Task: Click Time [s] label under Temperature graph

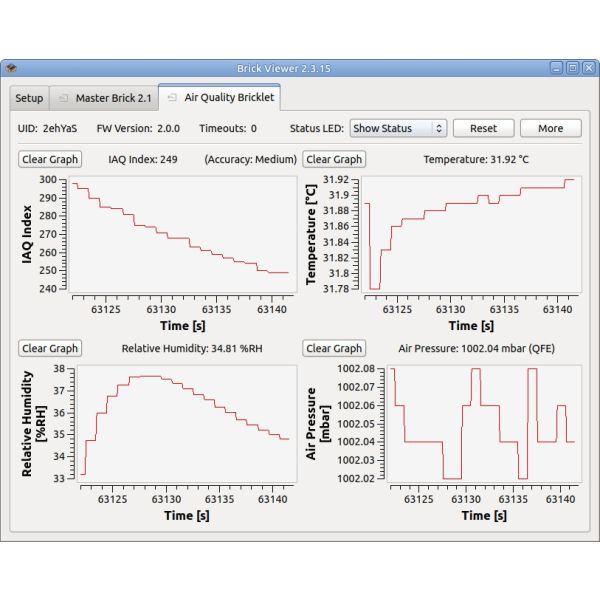Action: pos(471,326)
